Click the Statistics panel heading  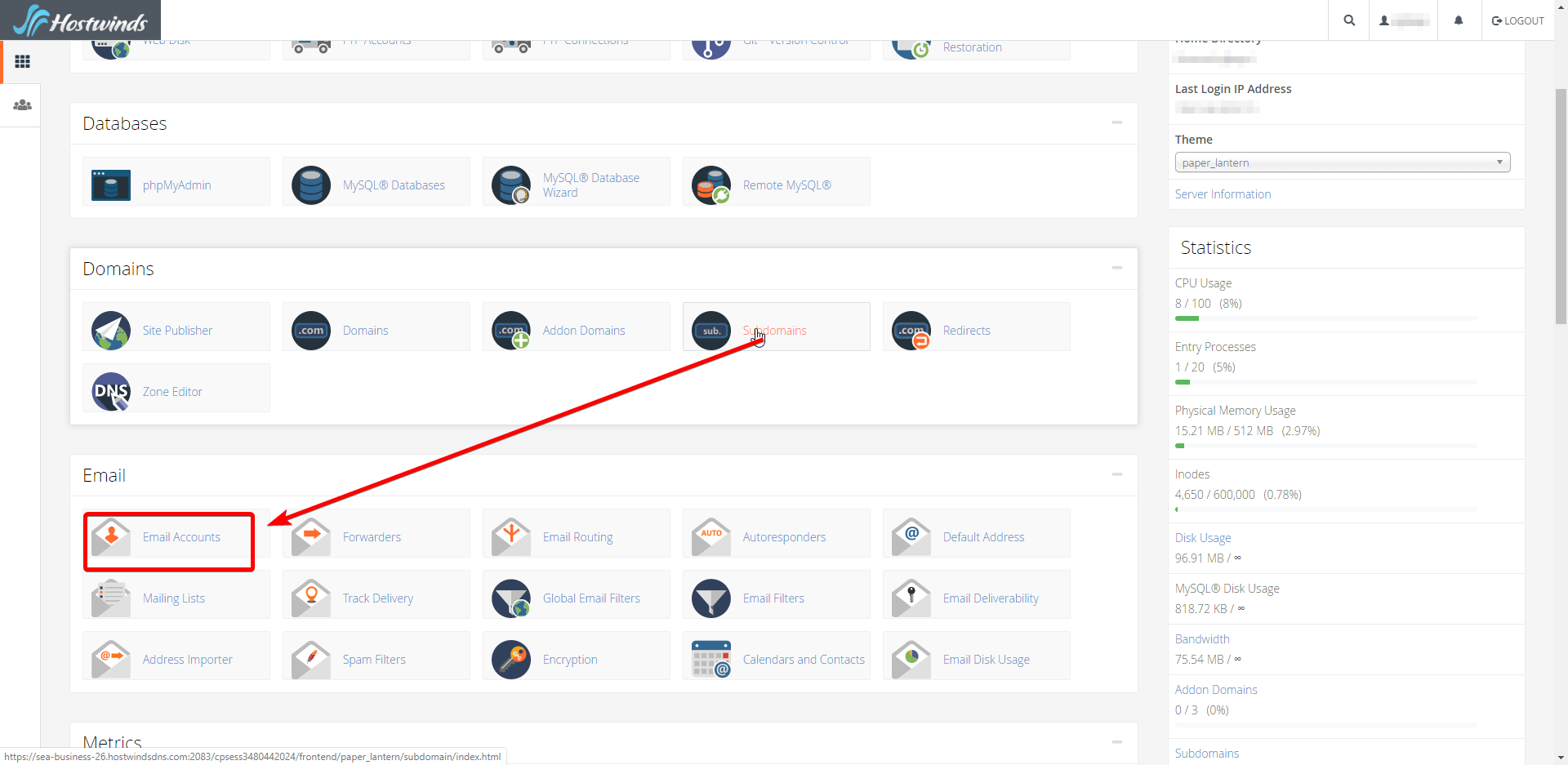1216,247
